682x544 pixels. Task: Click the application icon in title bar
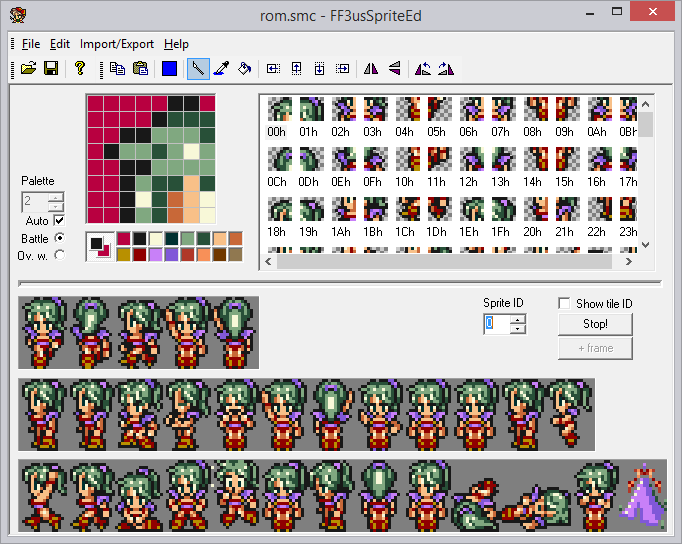coord(18,15)
